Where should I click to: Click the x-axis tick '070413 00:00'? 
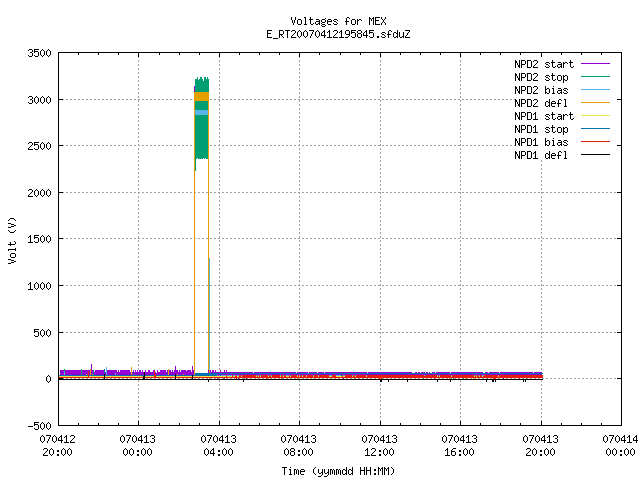[x=138, y=446]
